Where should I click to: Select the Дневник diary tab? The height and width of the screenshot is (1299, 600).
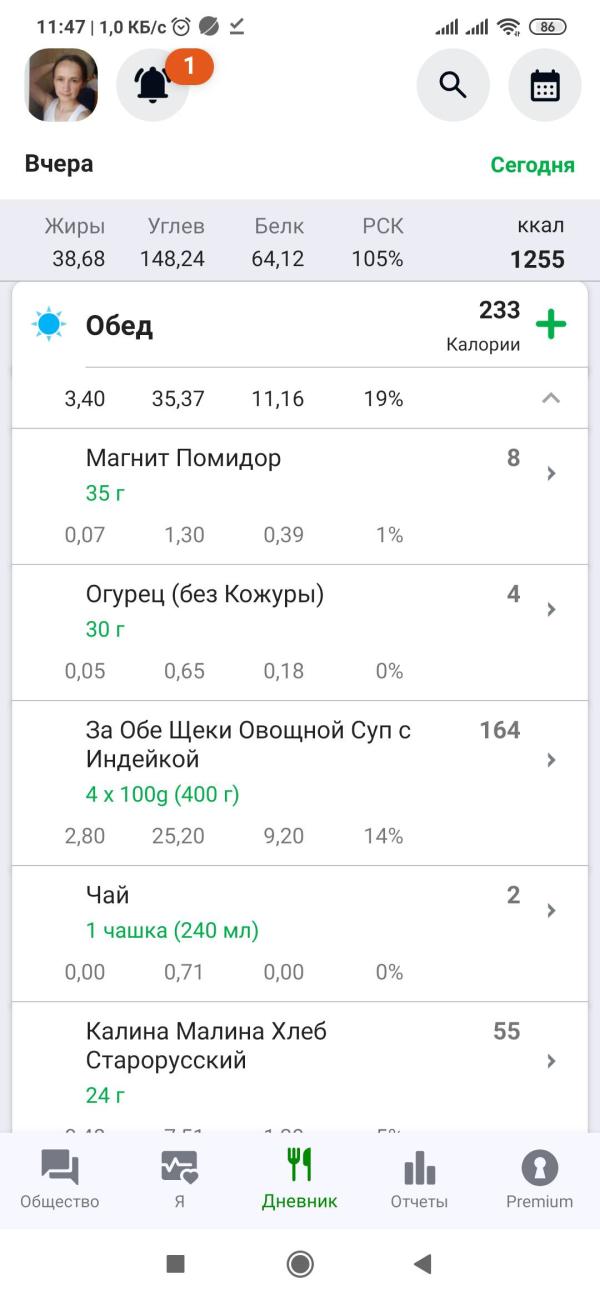coord(300,1180)
